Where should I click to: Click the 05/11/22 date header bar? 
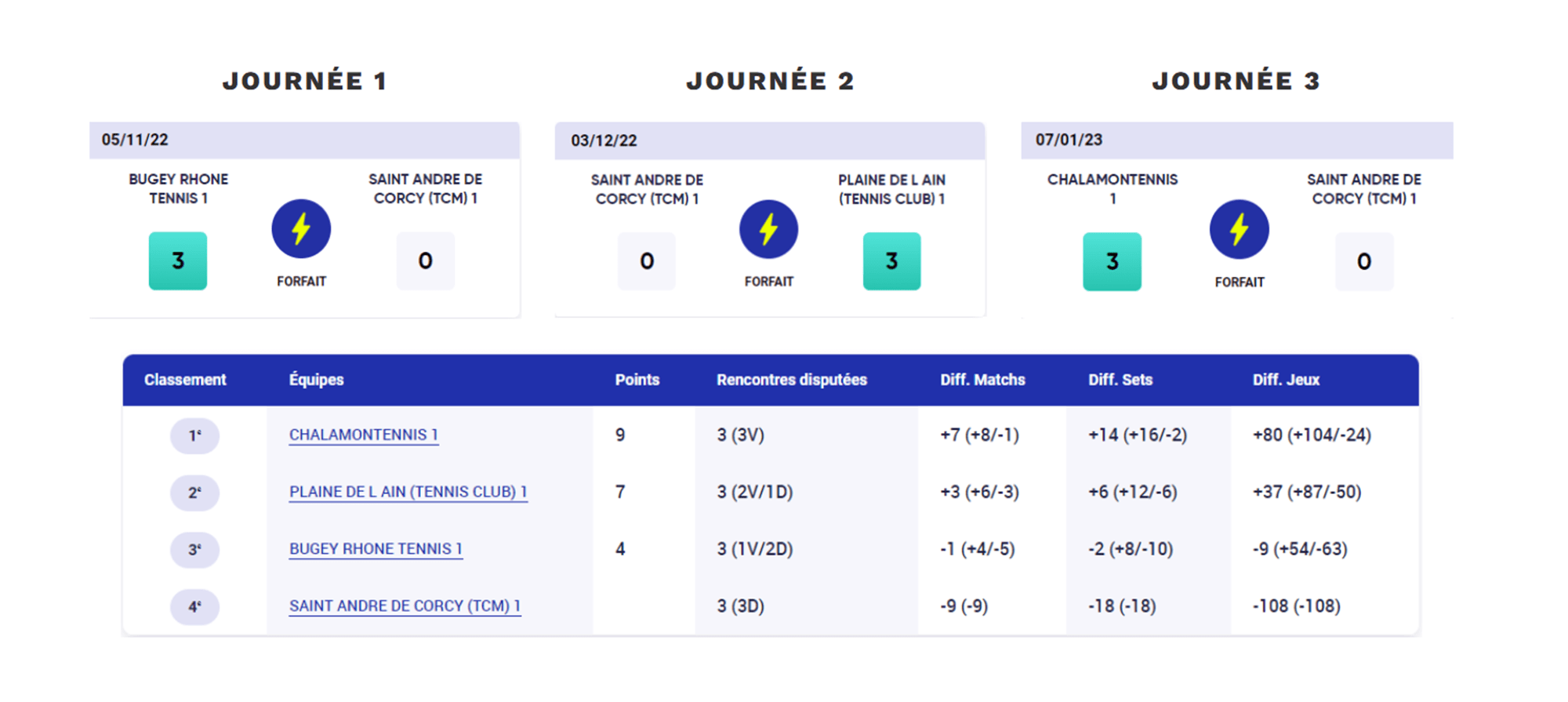click(x=304, y=140)
